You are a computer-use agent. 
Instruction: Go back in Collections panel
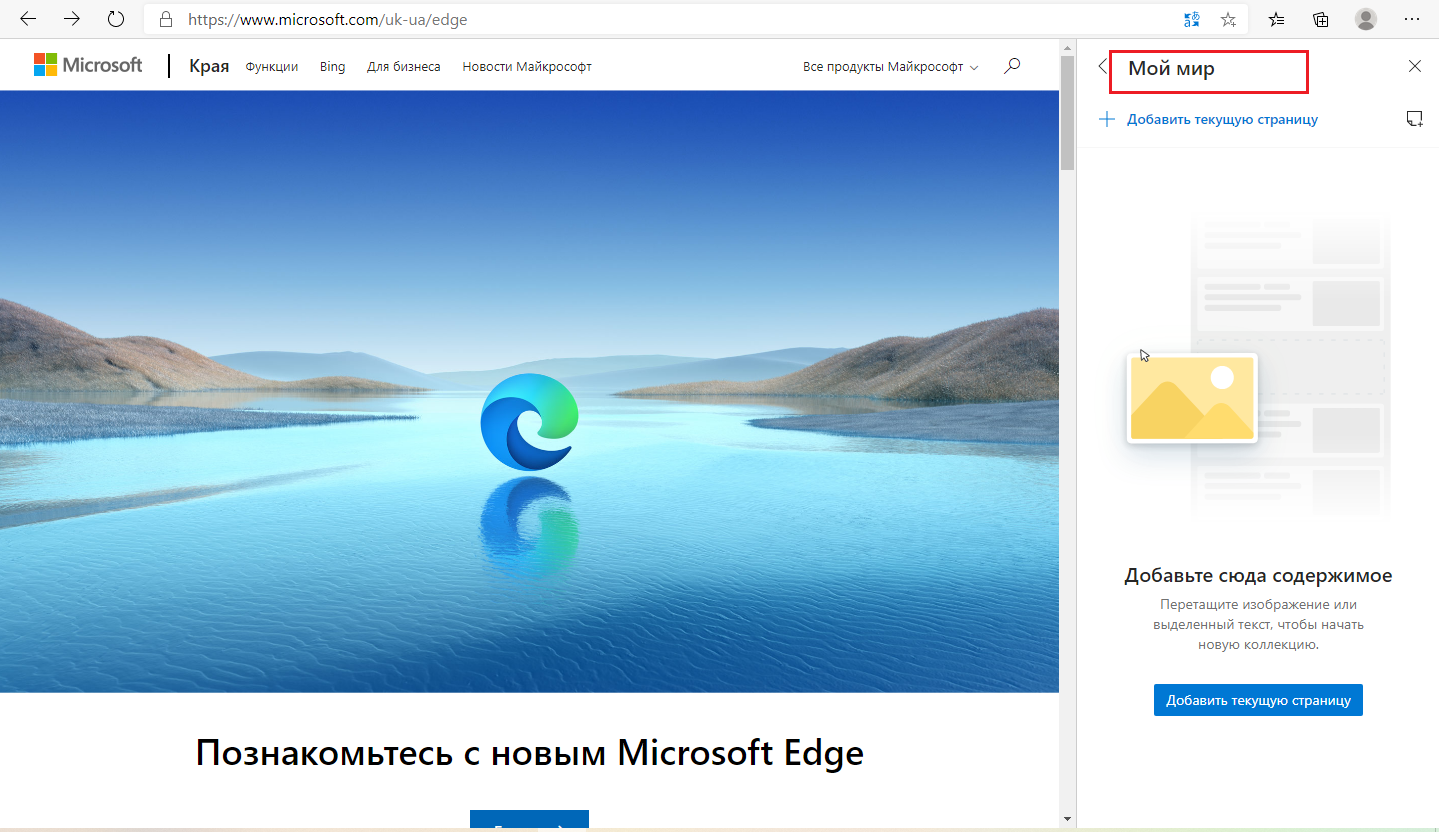point(1102,66)
